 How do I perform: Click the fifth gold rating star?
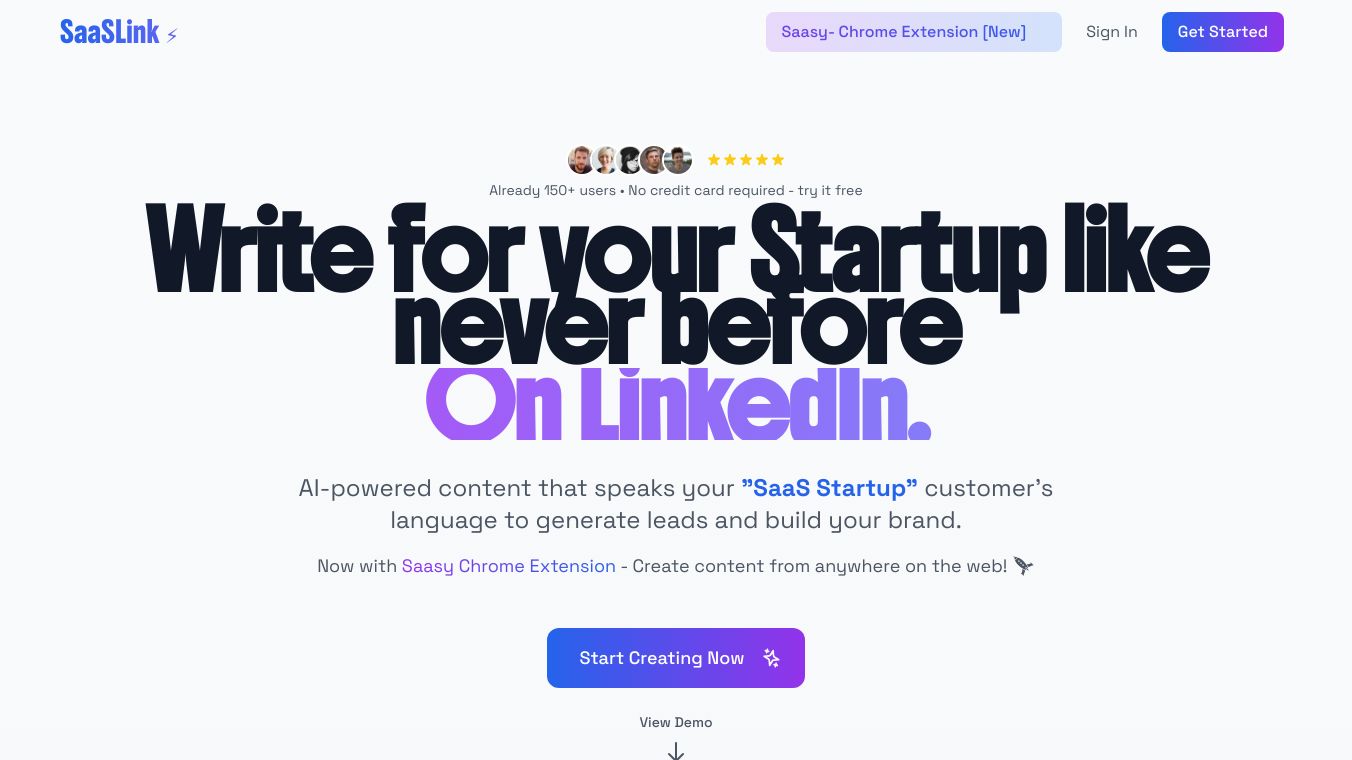pyautogui.click(x=778, y=160)
